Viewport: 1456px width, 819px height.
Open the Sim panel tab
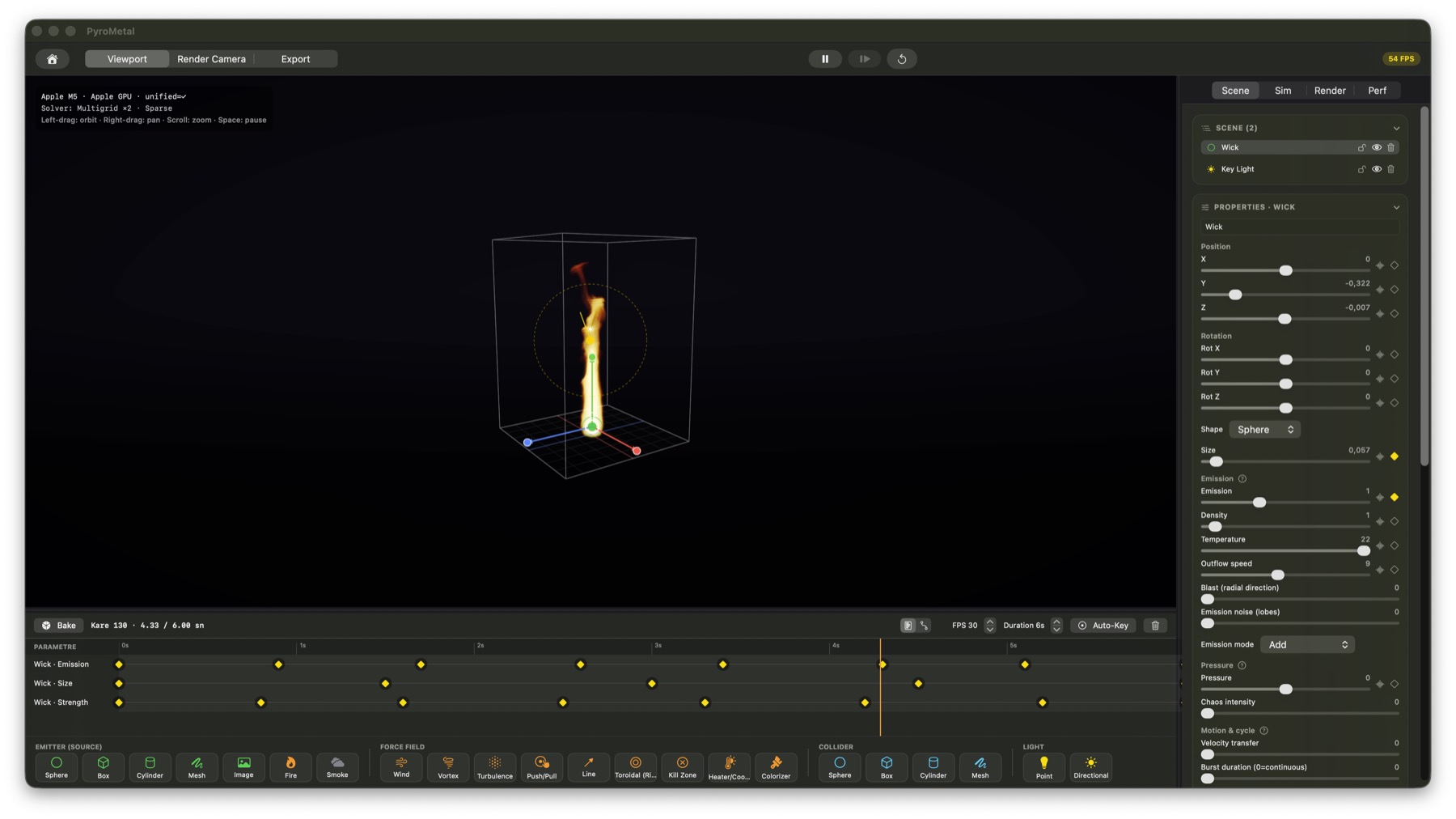pos(1283,91)
